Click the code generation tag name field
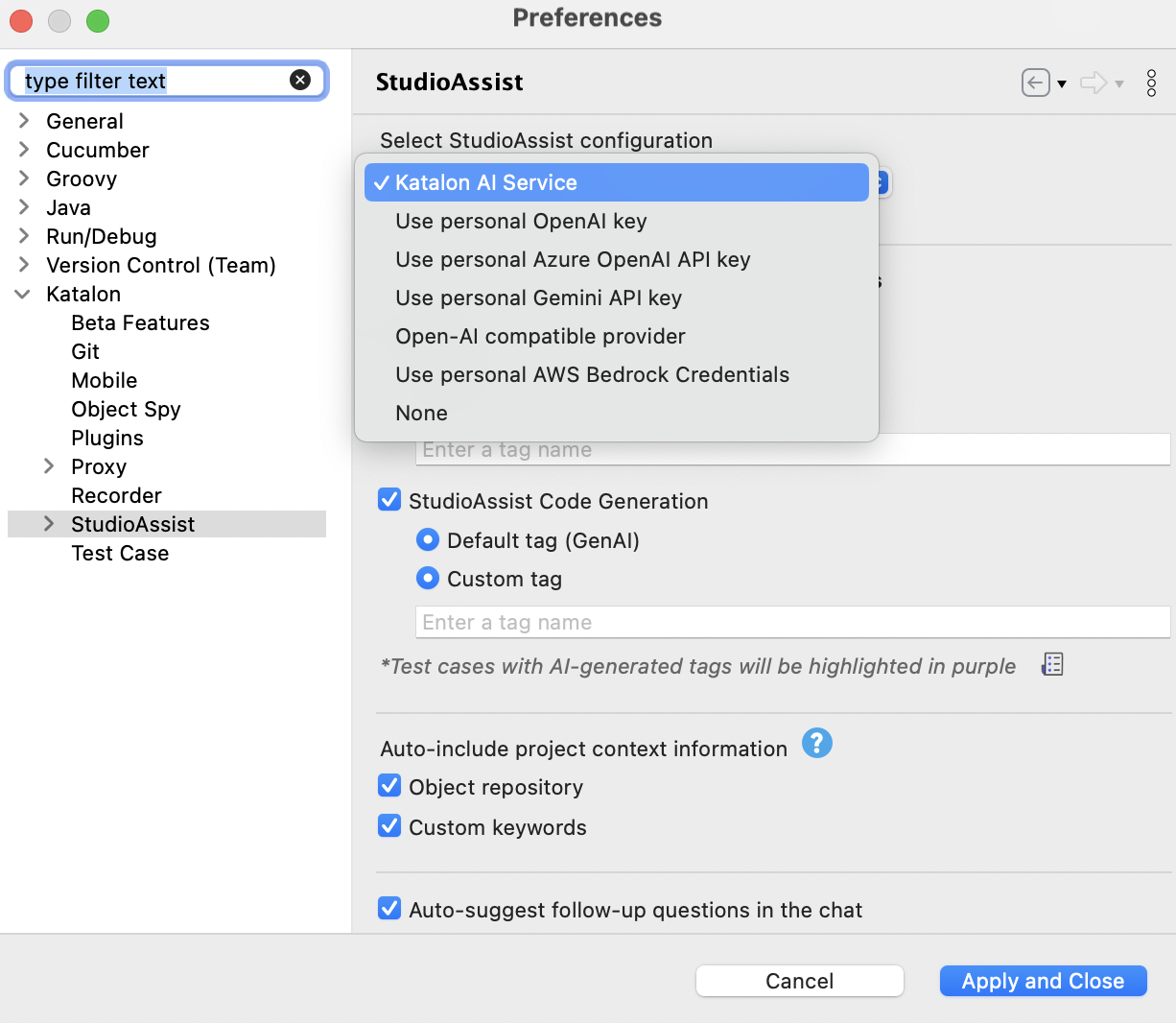 791,622
